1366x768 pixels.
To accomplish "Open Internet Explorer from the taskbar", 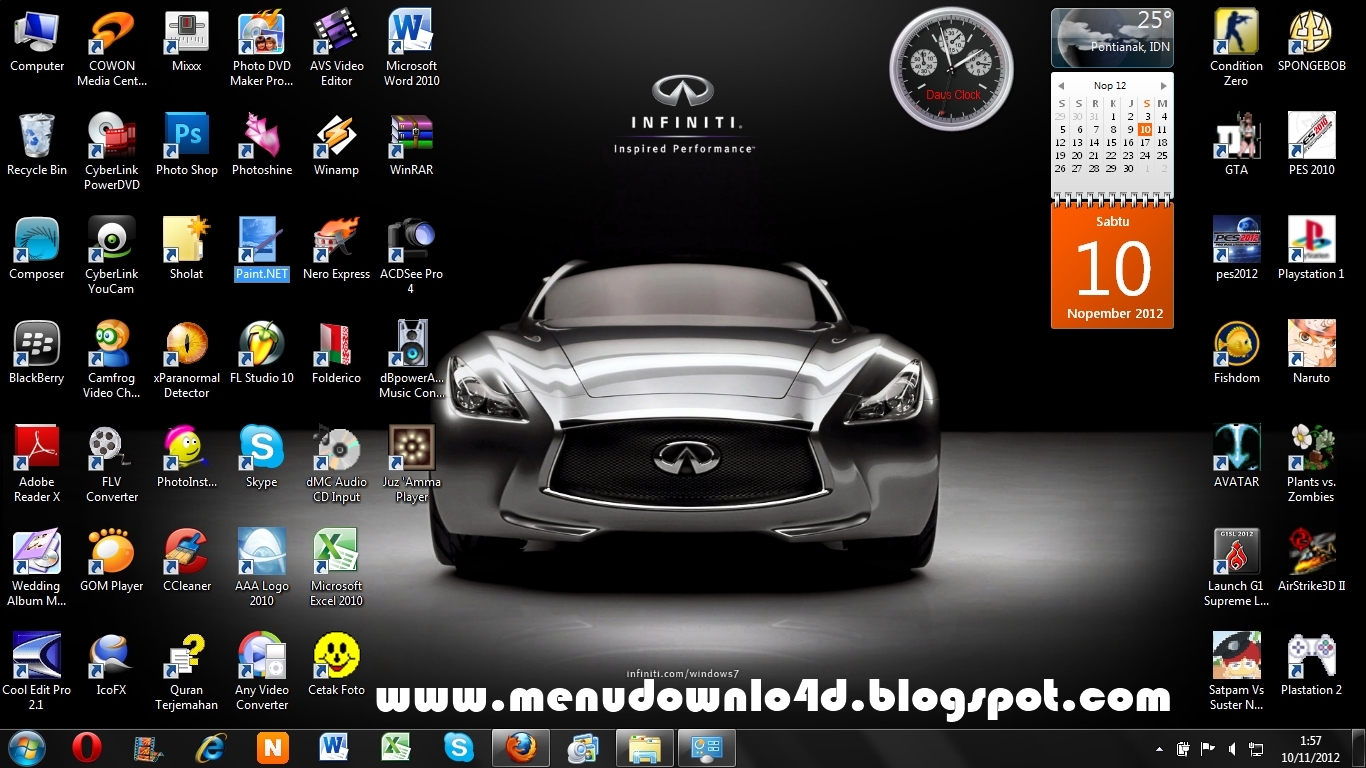I will coord(211,747).
